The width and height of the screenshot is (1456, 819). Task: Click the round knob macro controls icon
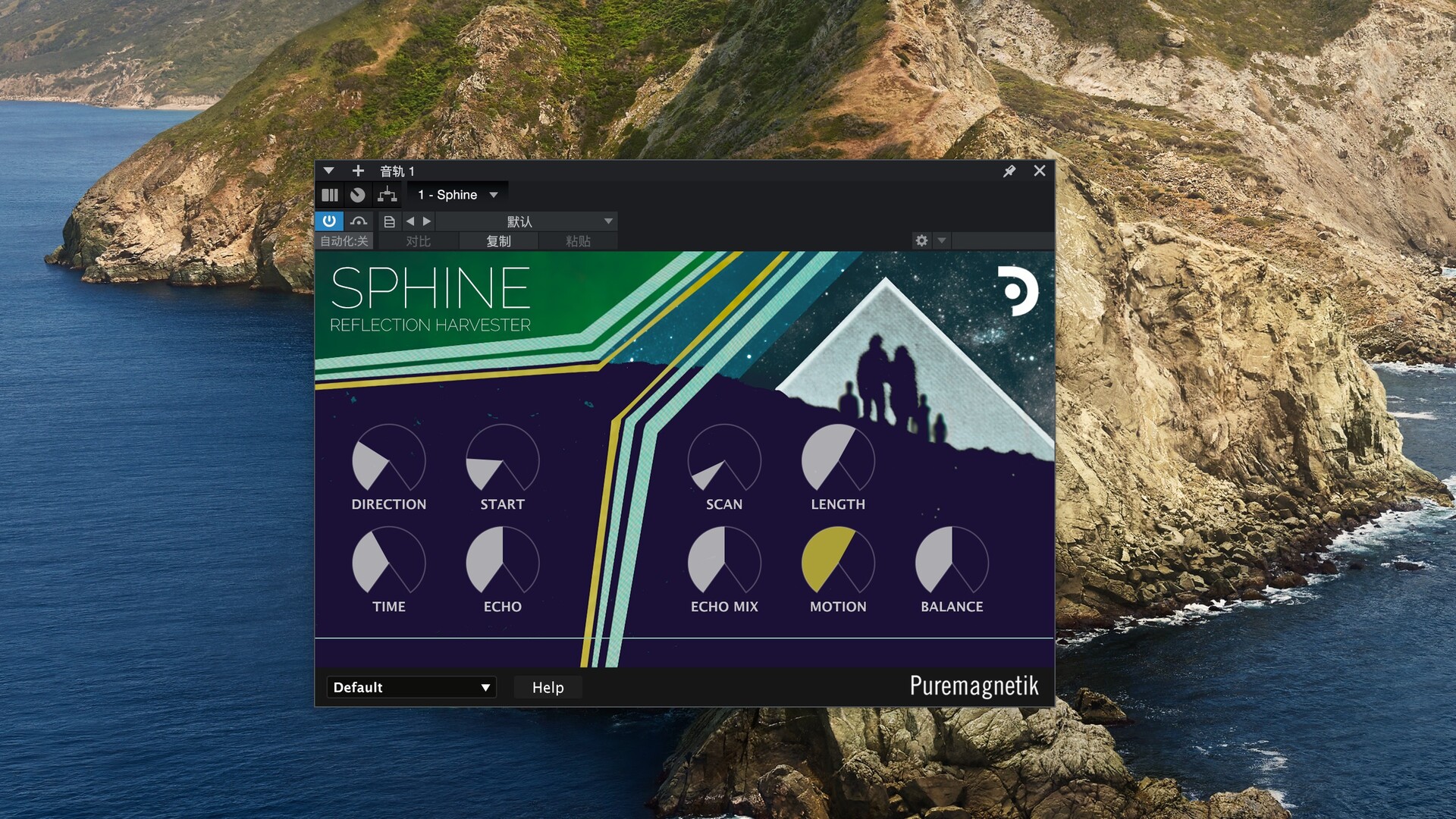[358, 195]
